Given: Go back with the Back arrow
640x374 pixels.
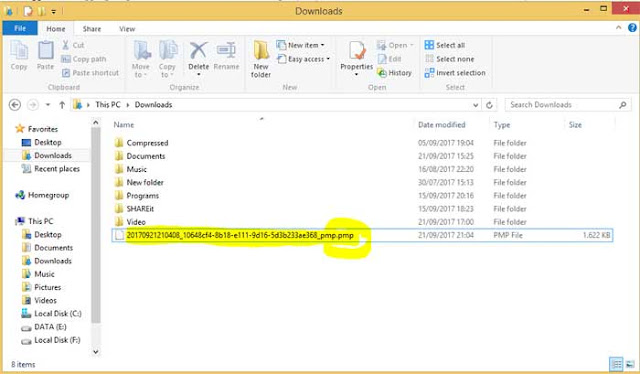Looking at the screenshot, I should click(x=15, y=105).
